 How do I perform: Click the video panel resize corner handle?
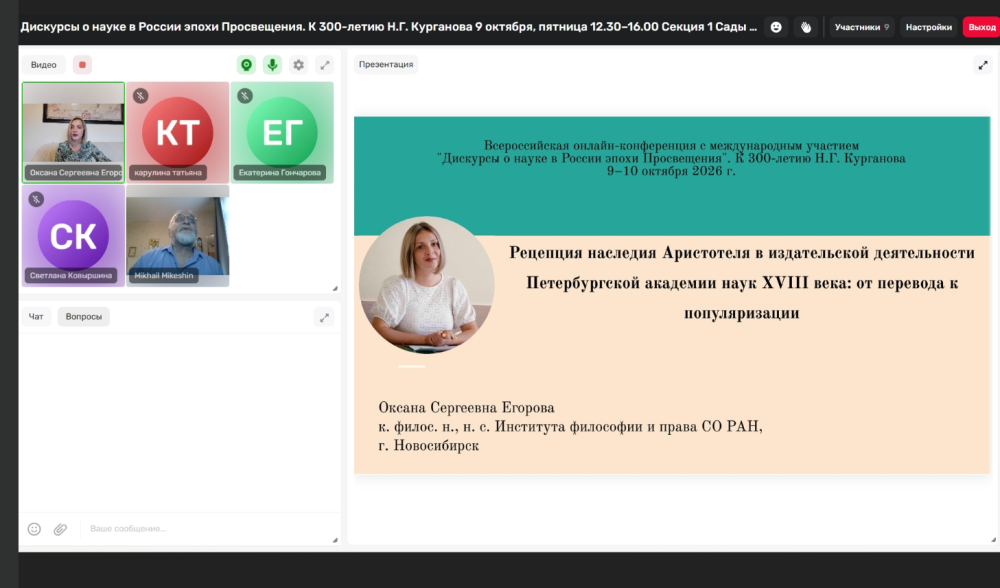335,288
